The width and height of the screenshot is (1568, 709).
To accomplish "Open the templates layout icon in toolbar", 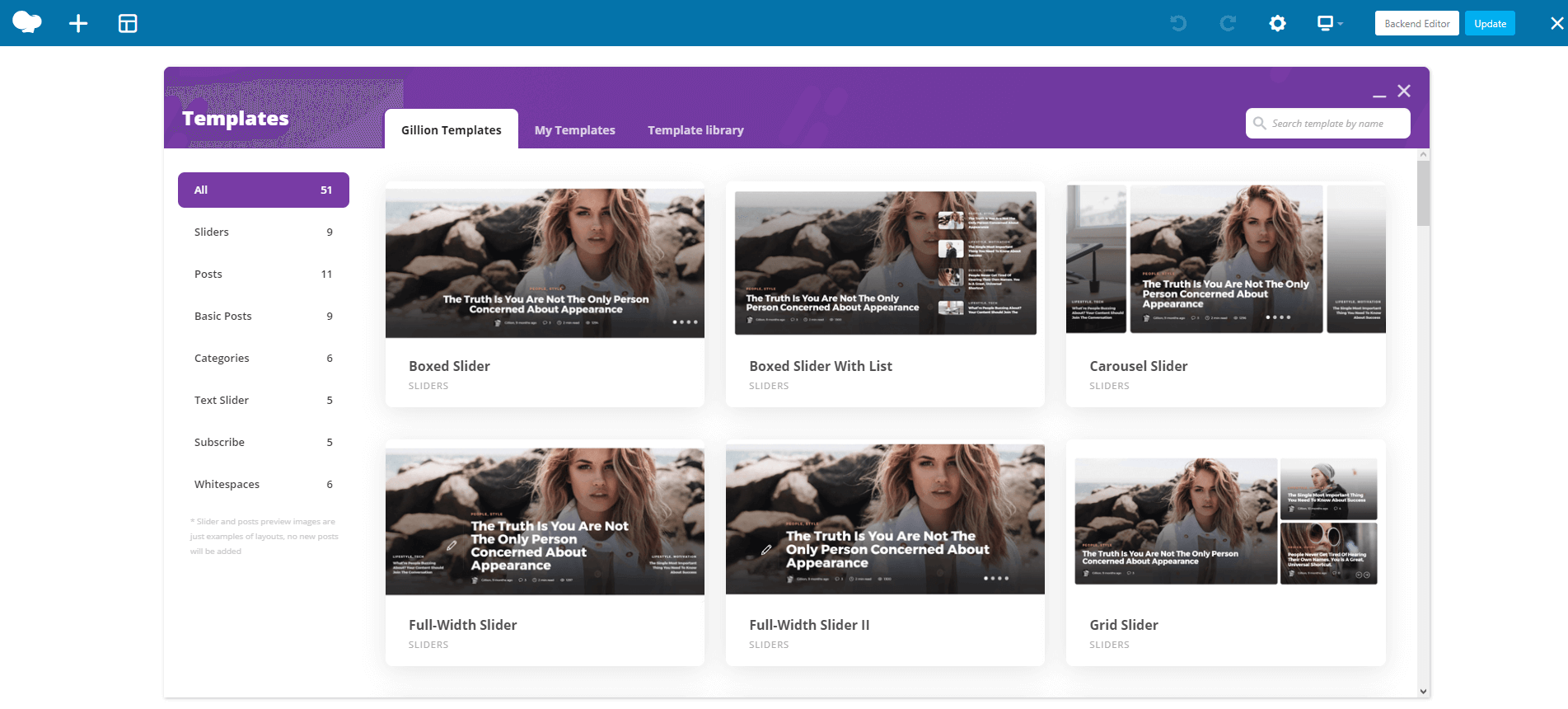I will click(128, 23).
